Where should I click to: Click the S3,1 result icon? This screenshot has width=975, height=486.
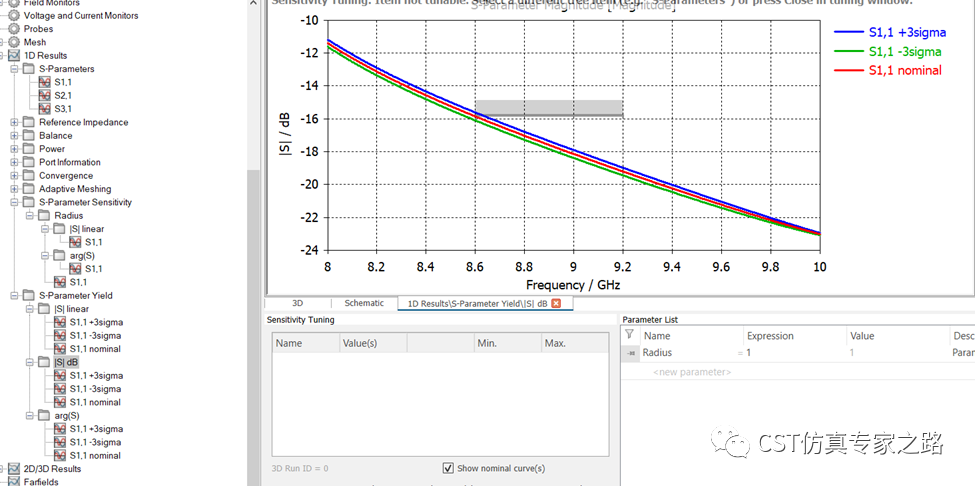click(x=45, y=109)
